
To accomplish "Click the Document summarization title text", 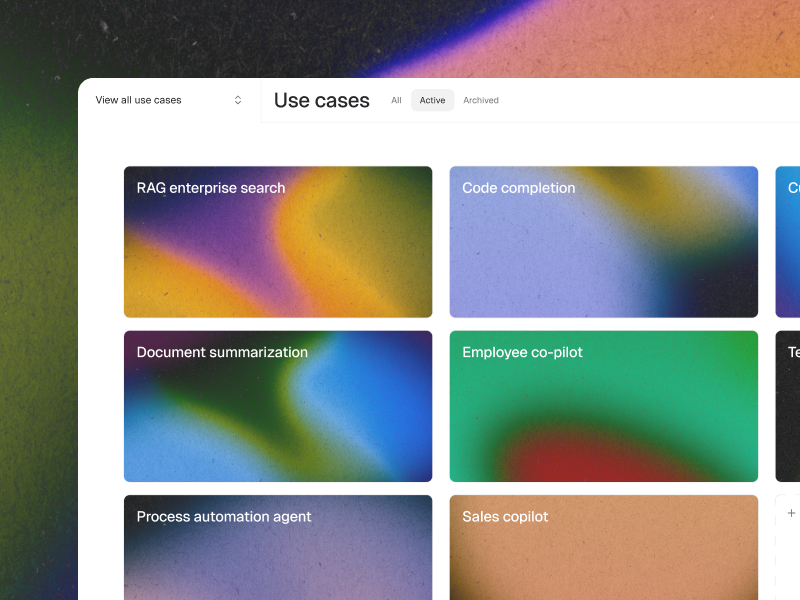I will pos(222,353).
